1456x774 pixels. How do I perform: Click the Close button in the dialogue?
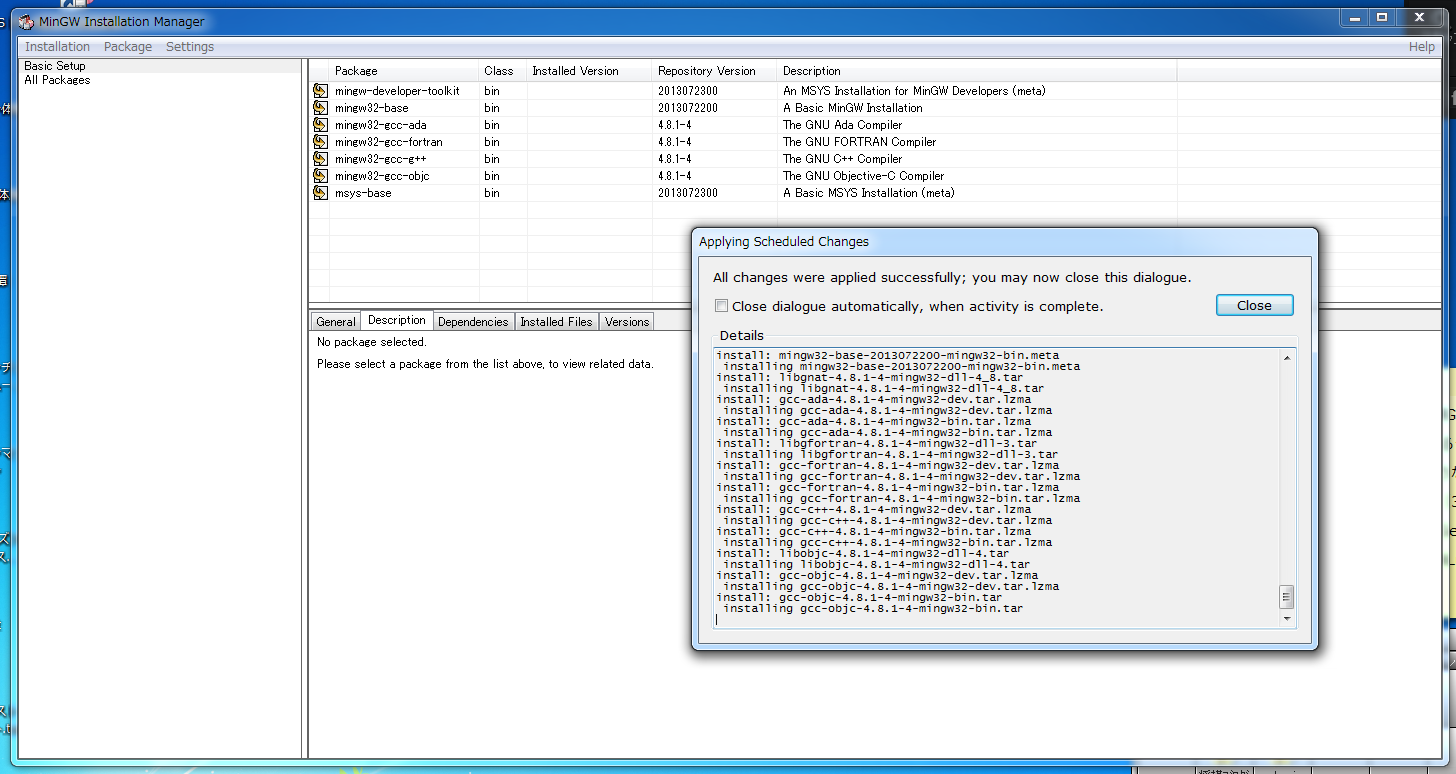1254,305
